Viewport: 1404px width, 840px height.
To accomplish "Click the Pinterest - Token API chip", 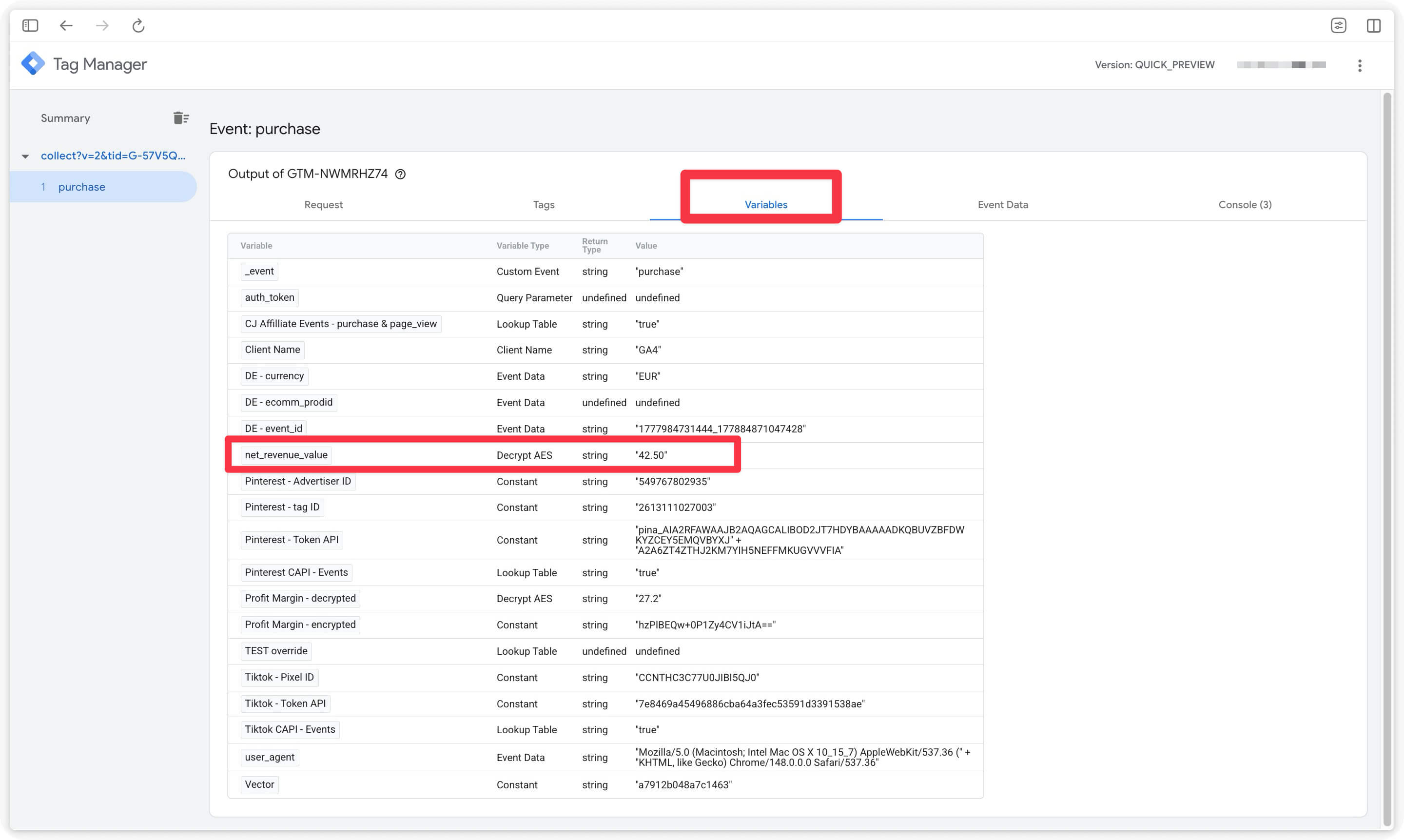I will tap(292, 540).
